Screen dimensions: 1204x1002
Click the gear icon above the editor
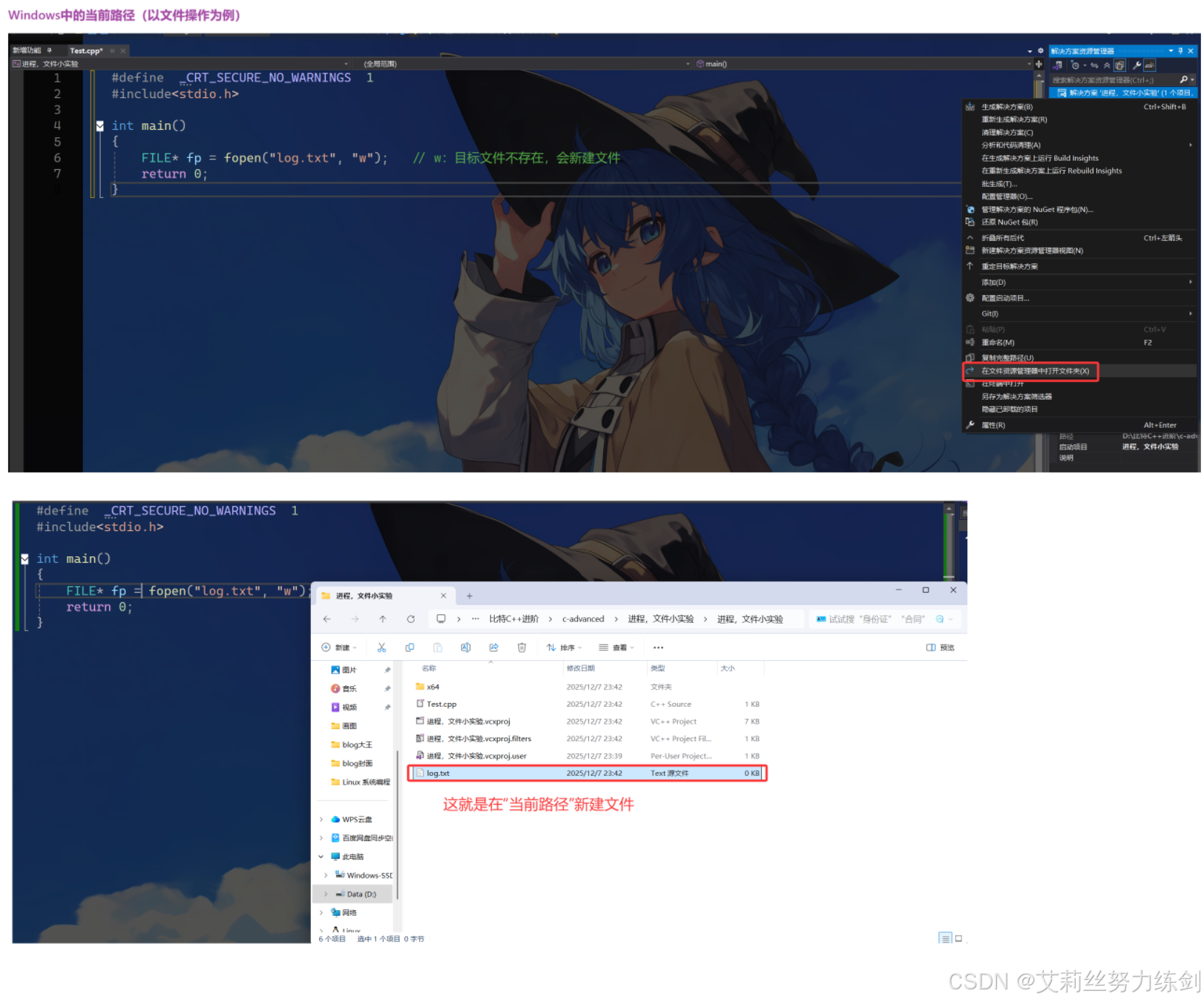(1040, 50)
